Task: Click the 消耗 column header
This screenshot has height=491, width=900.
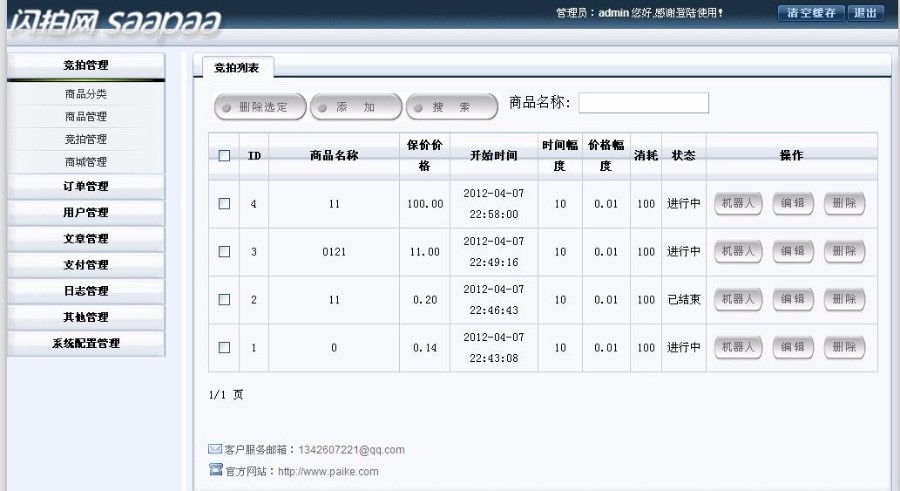Action: click(x=646, y=156)
